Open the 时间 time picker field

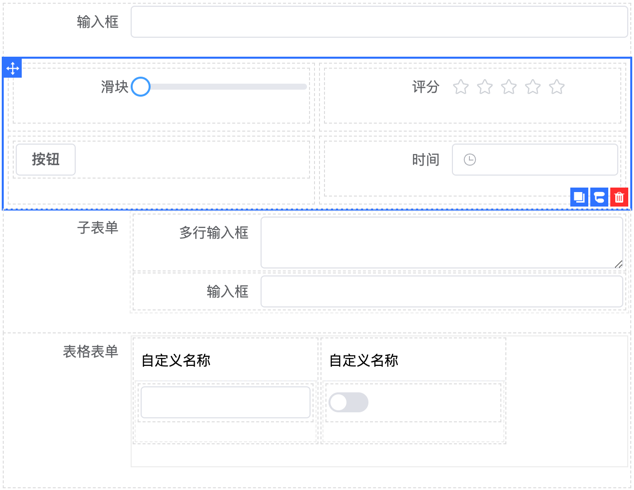click(x=535, y=160)
